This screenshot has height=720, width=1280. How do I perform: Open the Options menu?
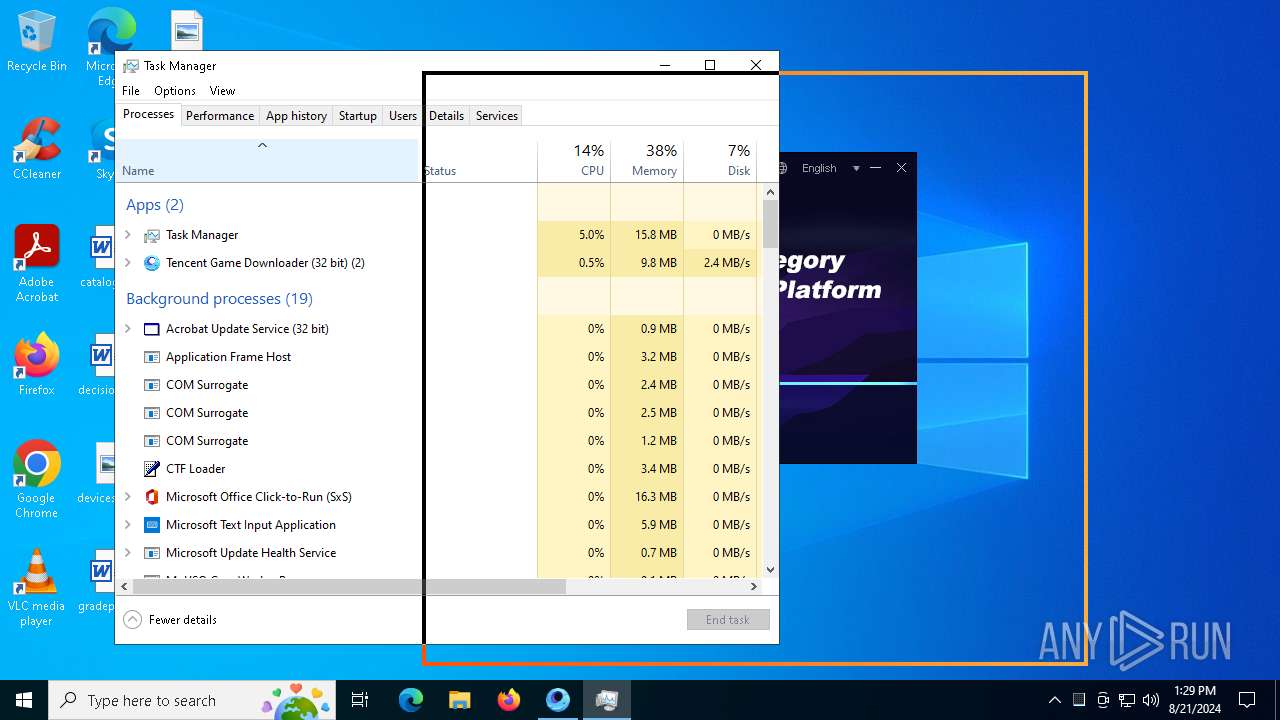coord(175,91)
